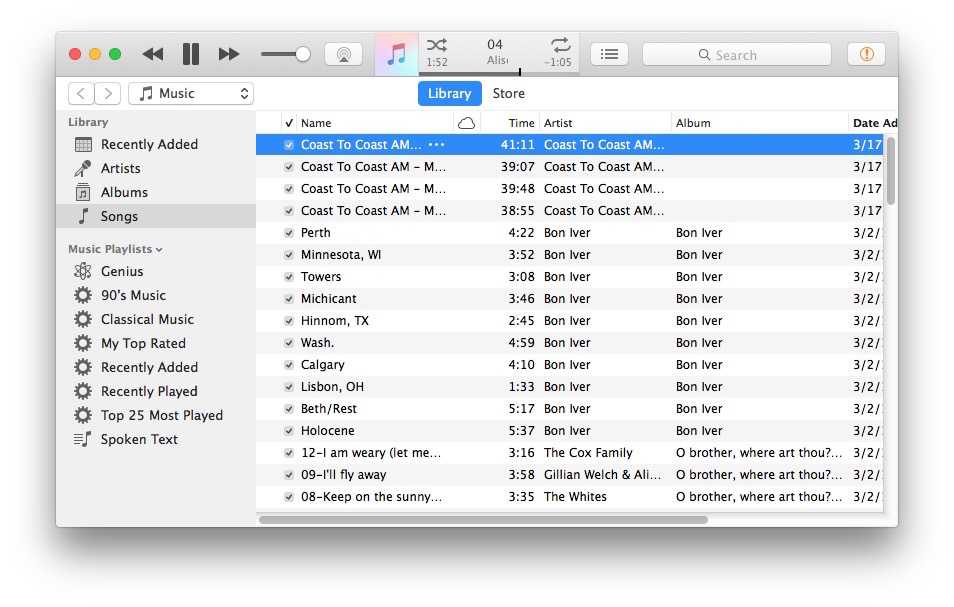
Task: Select the song Wash.
Action: (x=569, y=342)
